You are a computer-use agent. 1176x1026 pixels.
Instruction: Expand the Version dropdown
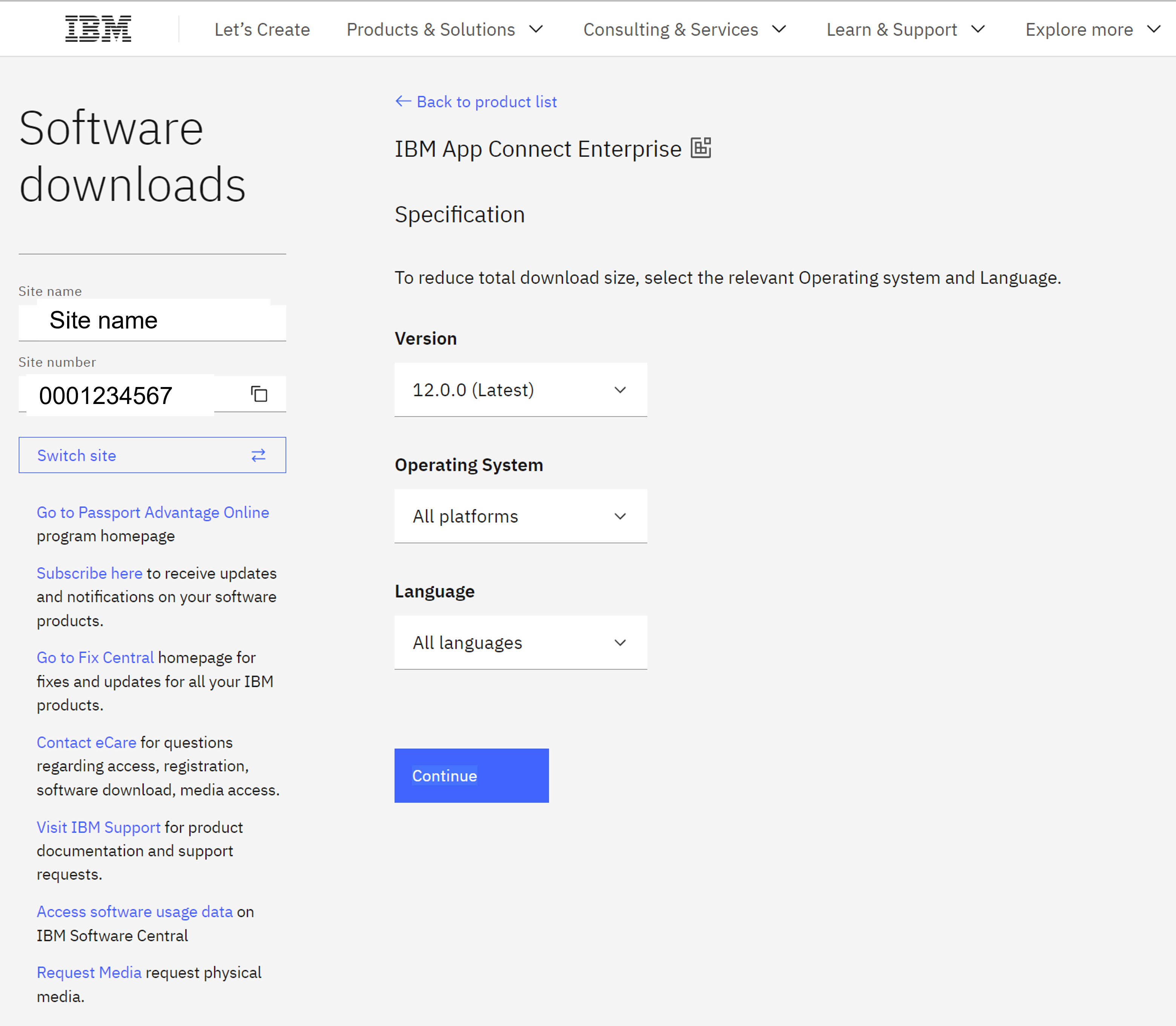click(520, 390)
